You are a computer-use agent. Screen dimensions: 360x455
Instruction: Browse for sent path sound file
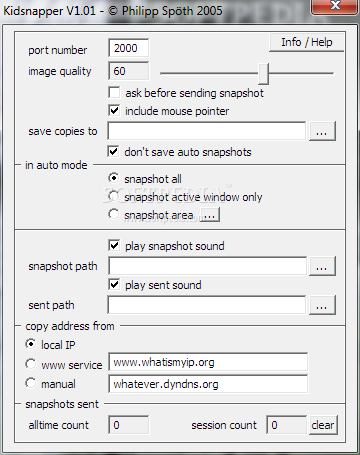322,305
